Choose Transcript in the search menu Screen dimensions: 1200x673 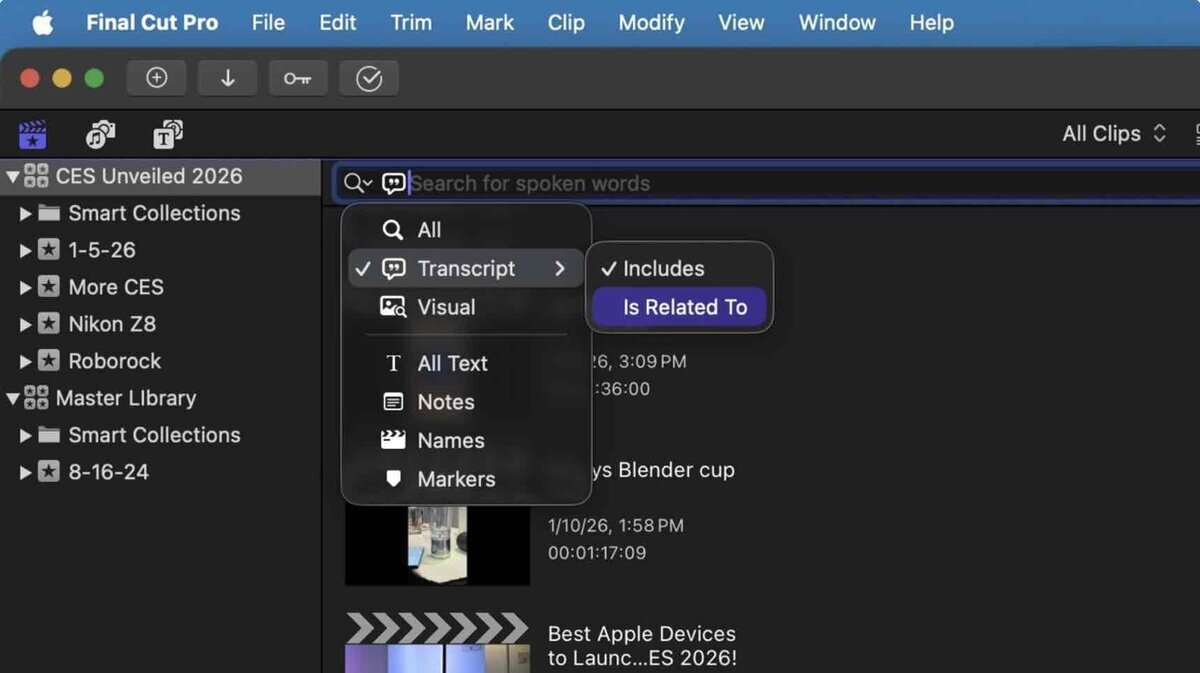pos(466,269)
